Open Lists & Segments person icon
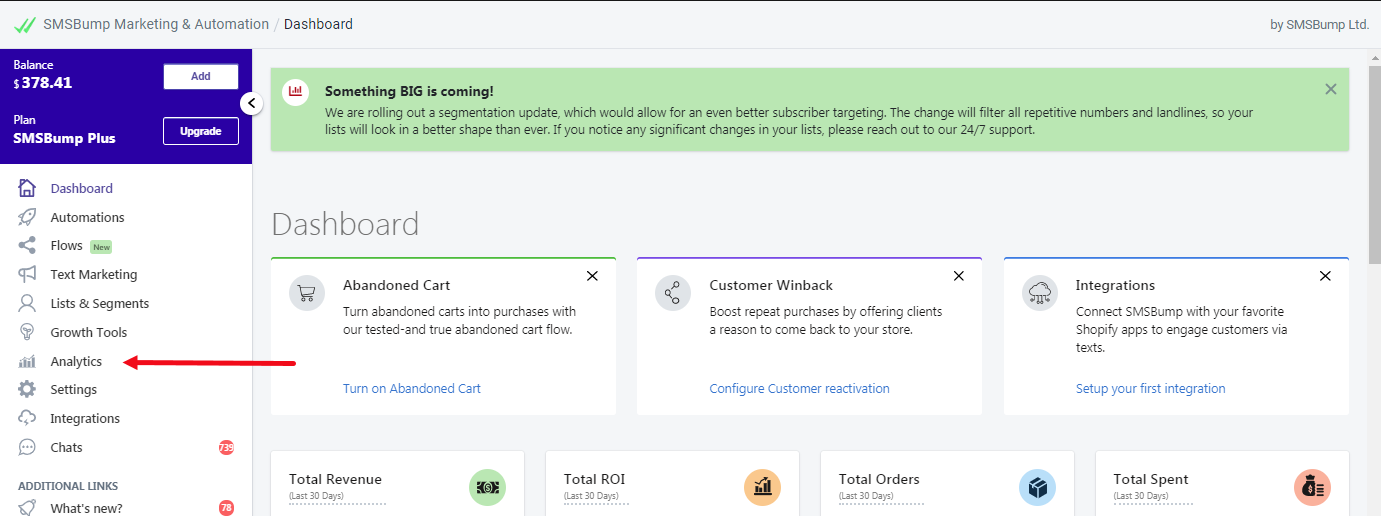 point(28,303)
